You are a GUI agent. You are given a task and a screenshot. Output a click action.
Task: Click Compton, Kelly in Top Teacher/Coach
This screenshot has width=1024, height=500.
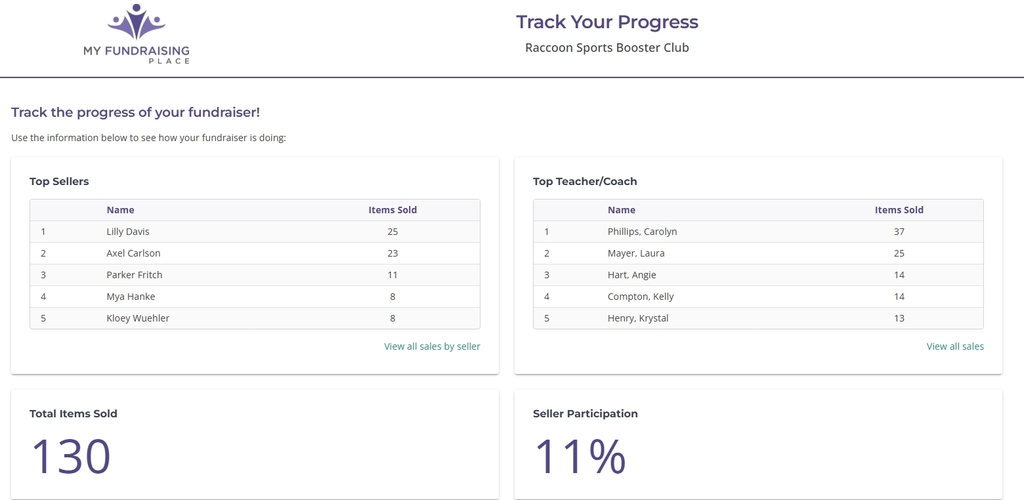tap(640, 297)
